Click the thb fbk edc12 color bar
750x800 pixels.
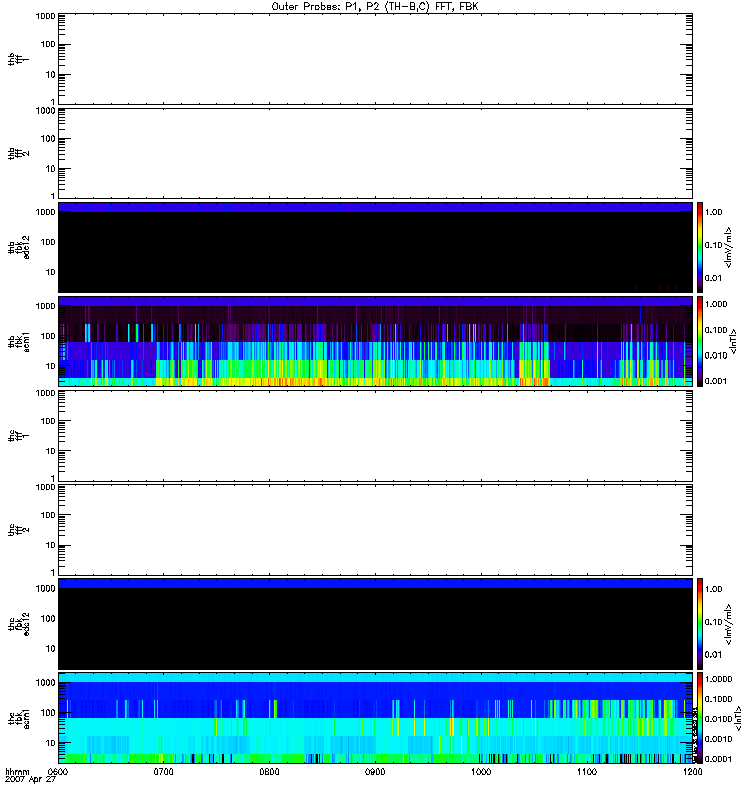pyautogui.click(x=700, y=247)
